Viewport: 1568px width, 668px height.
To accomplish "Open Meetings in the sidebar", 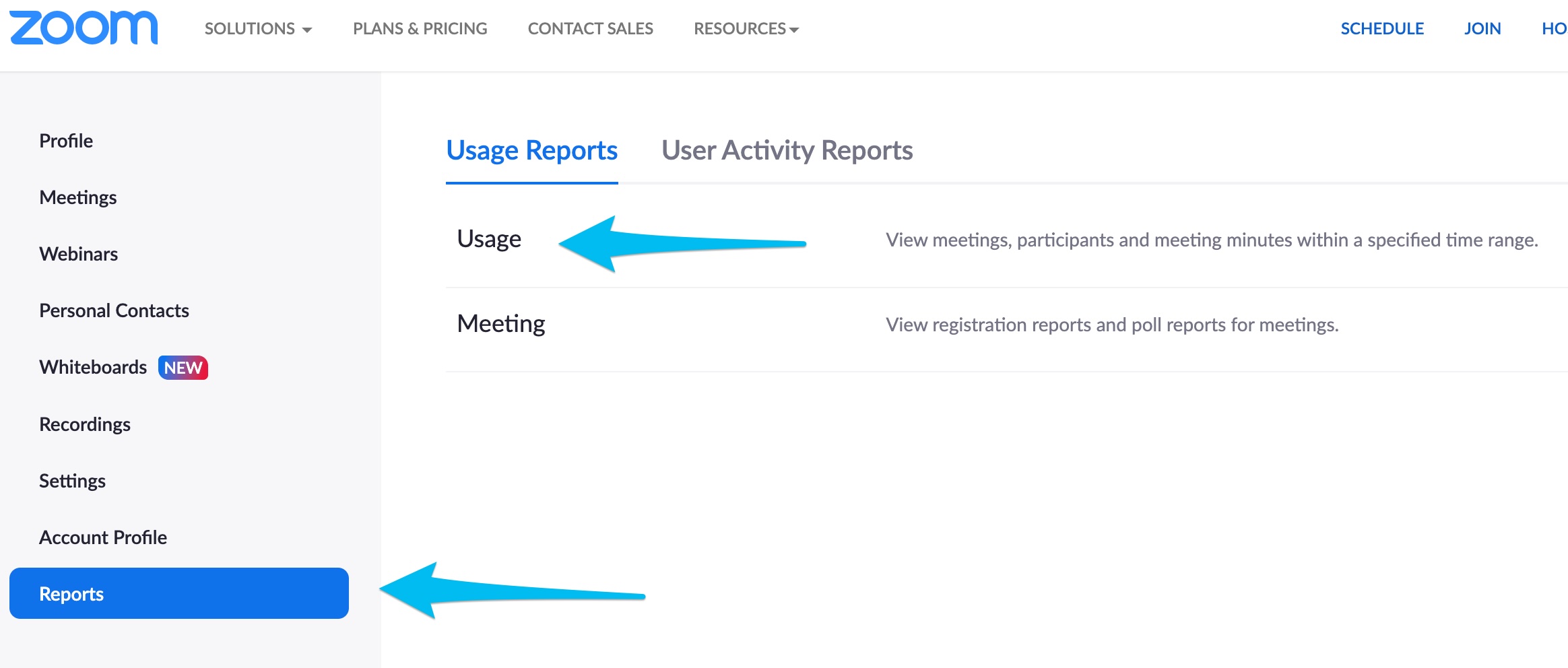I will click(78, 197).
